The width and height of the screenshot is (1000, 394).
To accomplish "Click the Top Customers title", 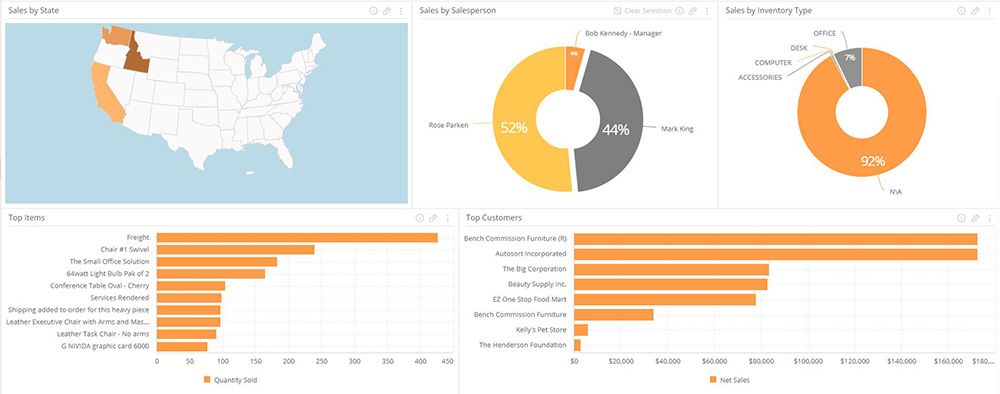I will tap(494, 218).
